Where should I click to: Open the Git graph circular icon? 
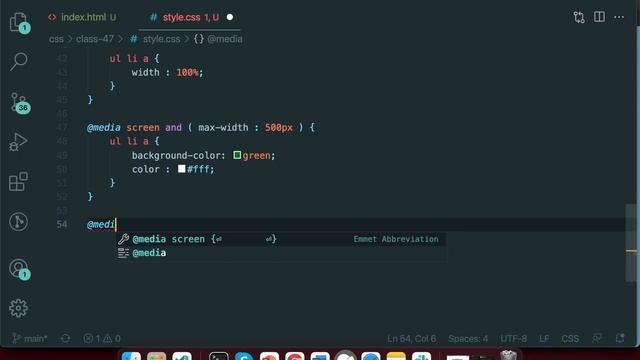tap(18, 222)
